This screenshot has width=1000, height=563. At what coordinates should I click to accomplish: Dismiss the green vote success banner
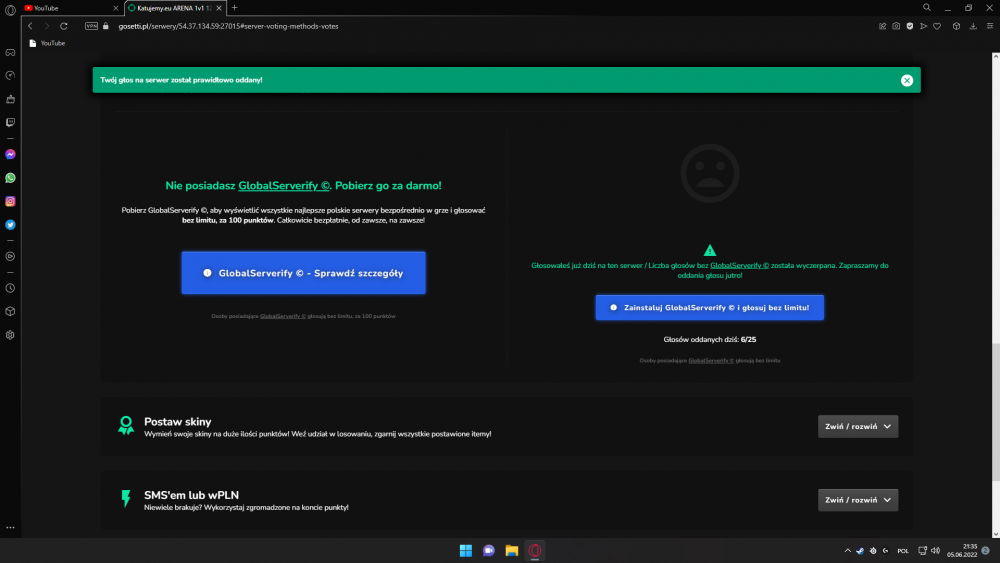[906, 80]
